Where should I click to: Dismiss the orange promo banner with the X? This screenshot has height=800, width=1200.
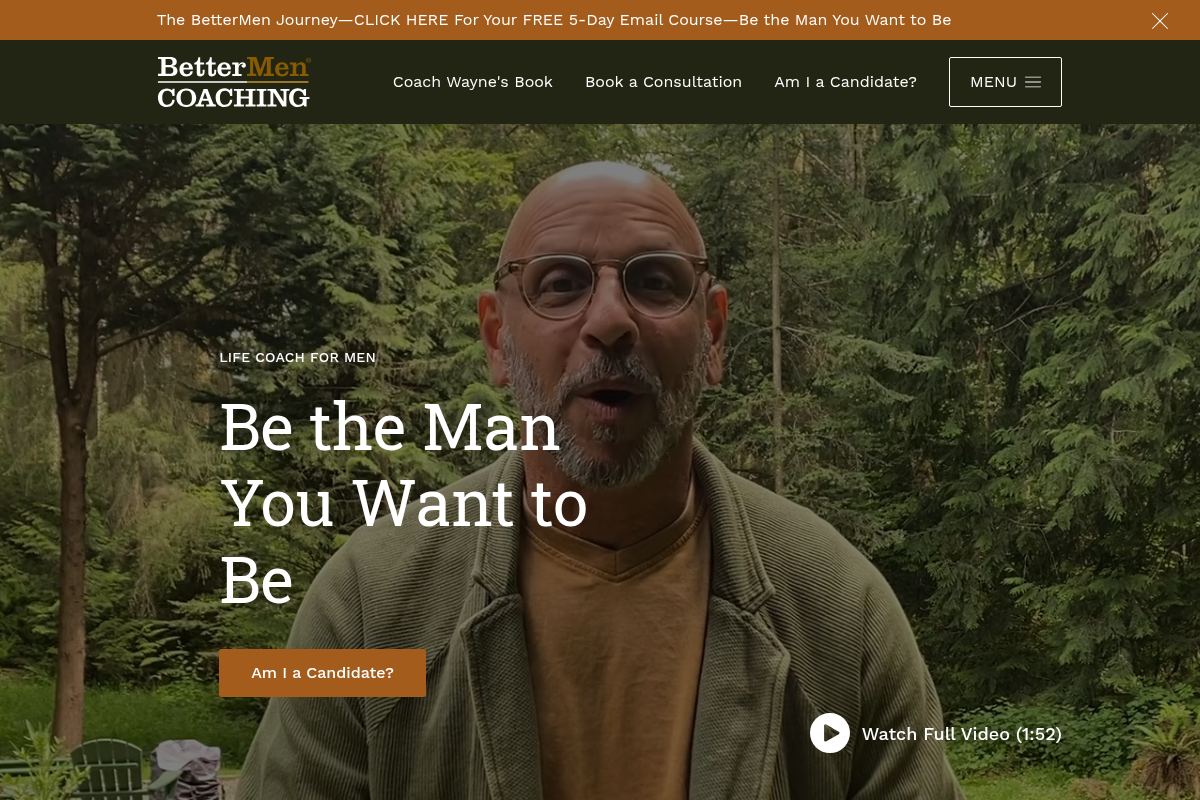point(1160,21)
